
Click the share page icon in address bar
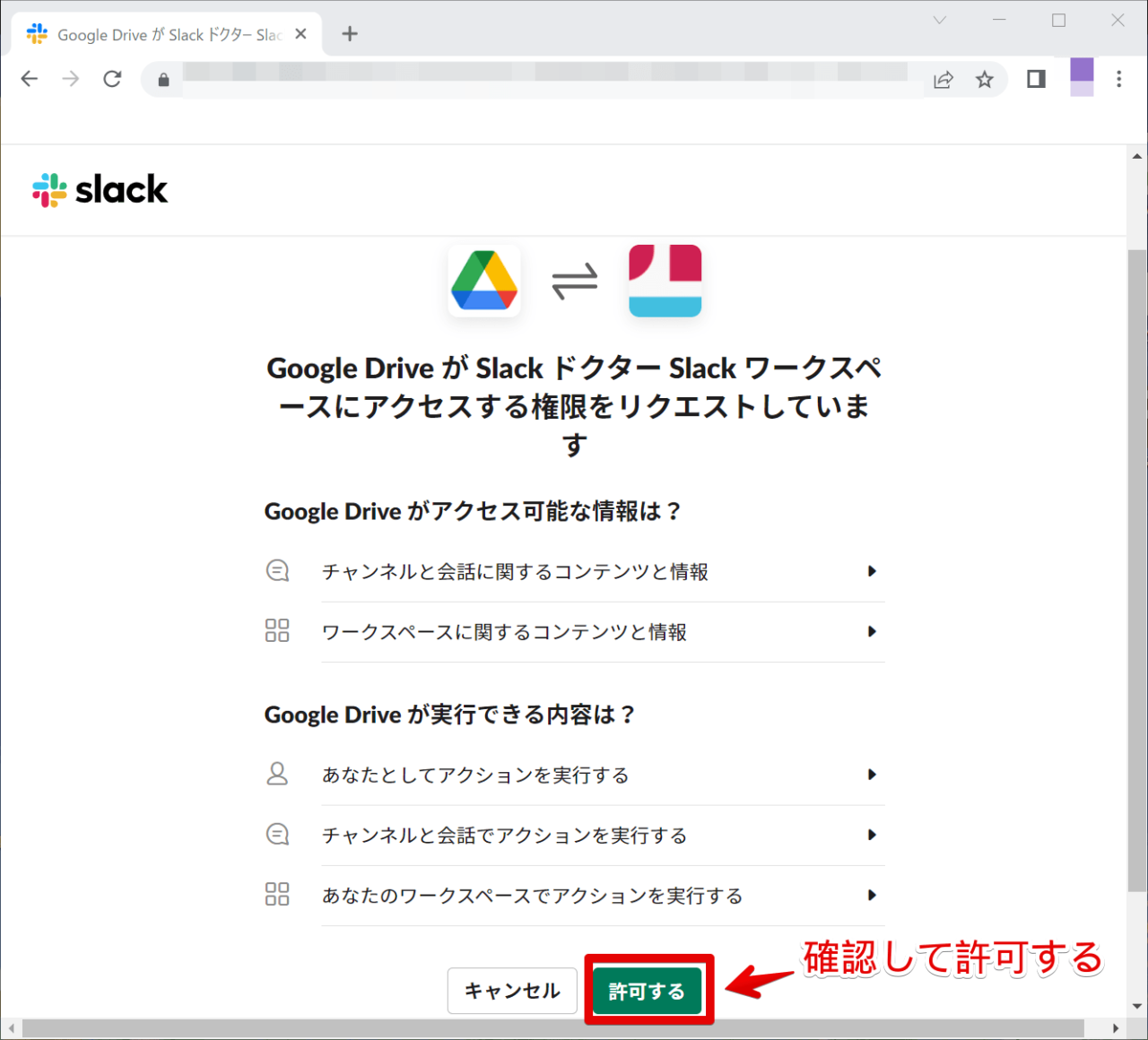pos(944,80)
